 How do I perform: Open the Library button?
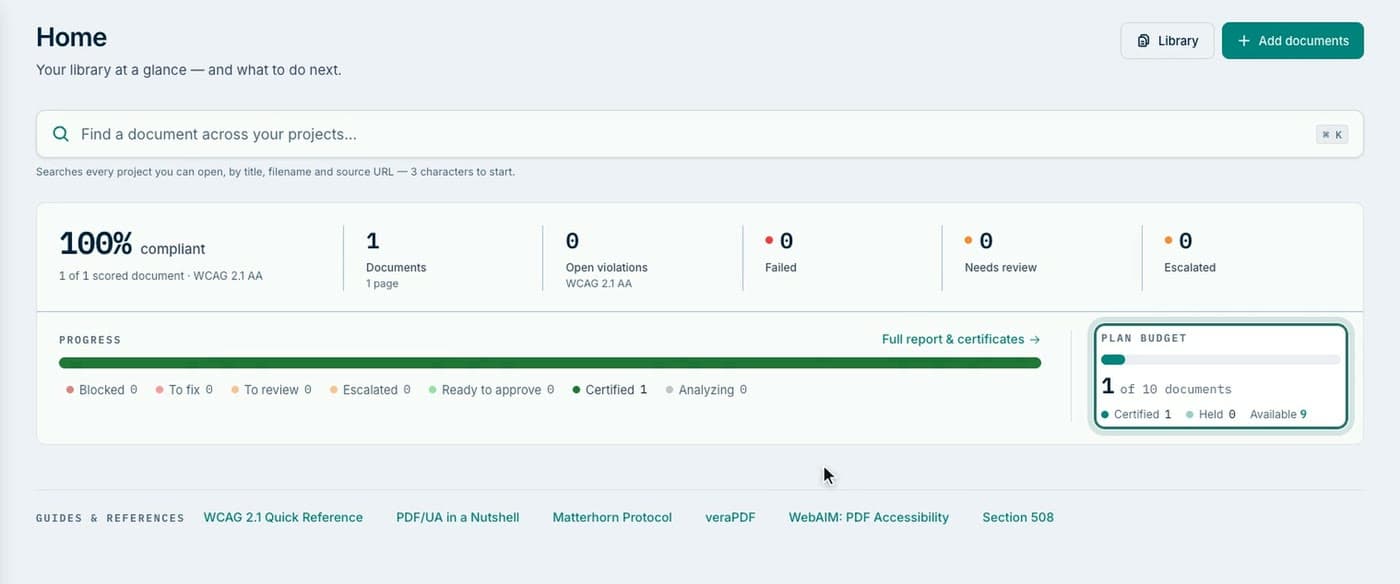pos(1167,41)
